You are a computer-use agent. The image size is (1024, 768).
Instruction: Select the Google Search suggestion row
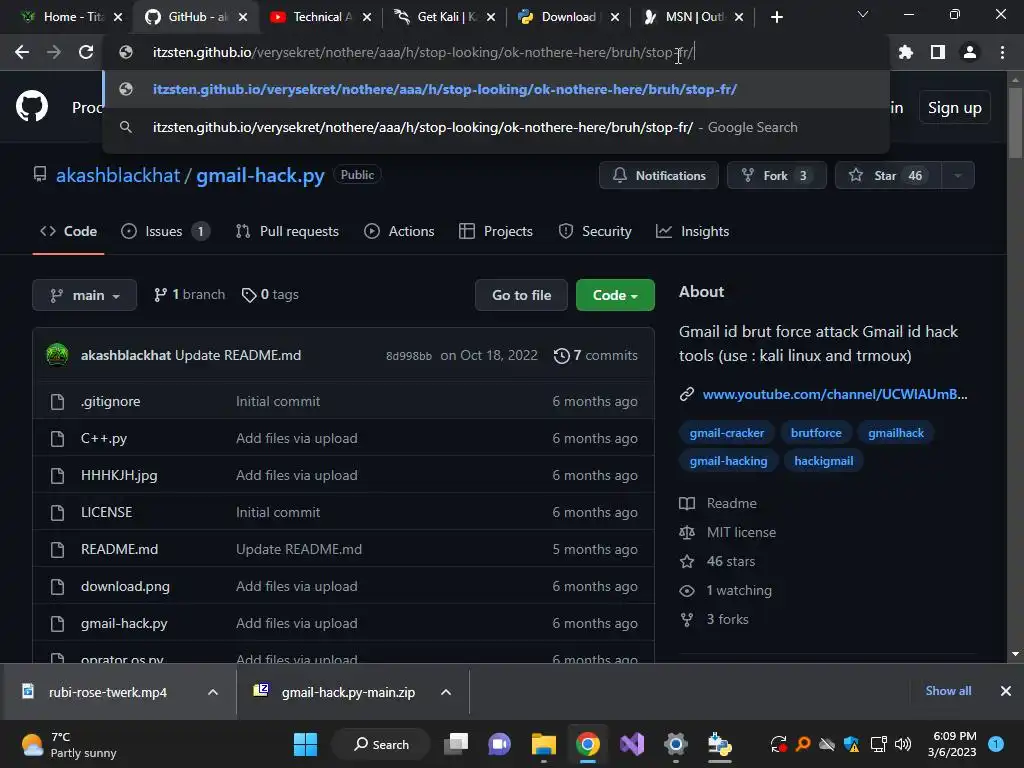pyautogui.click(x=496, y=127)
